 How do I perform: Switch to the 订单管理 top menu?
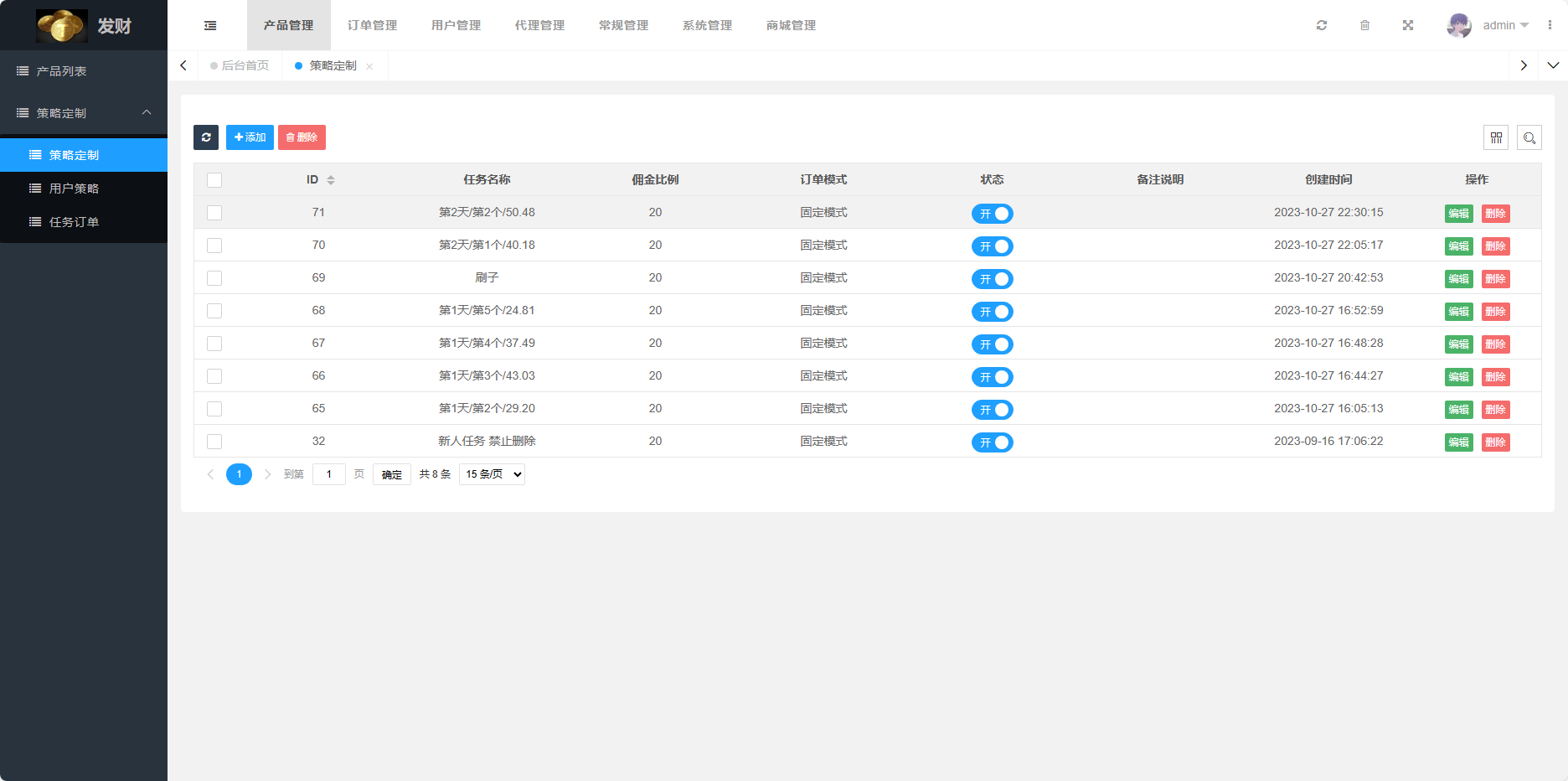(x=373, y=25)
